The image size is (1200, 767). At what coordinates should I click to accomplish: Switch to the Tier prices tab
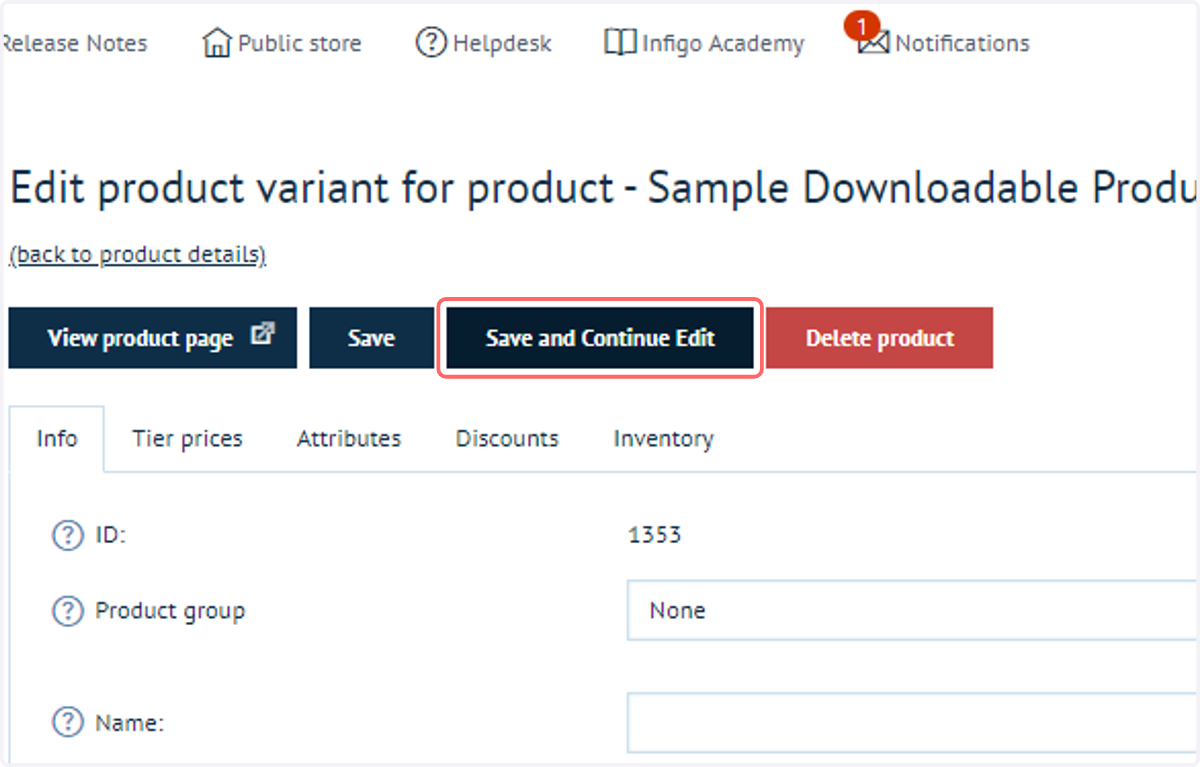pos(187,439)
